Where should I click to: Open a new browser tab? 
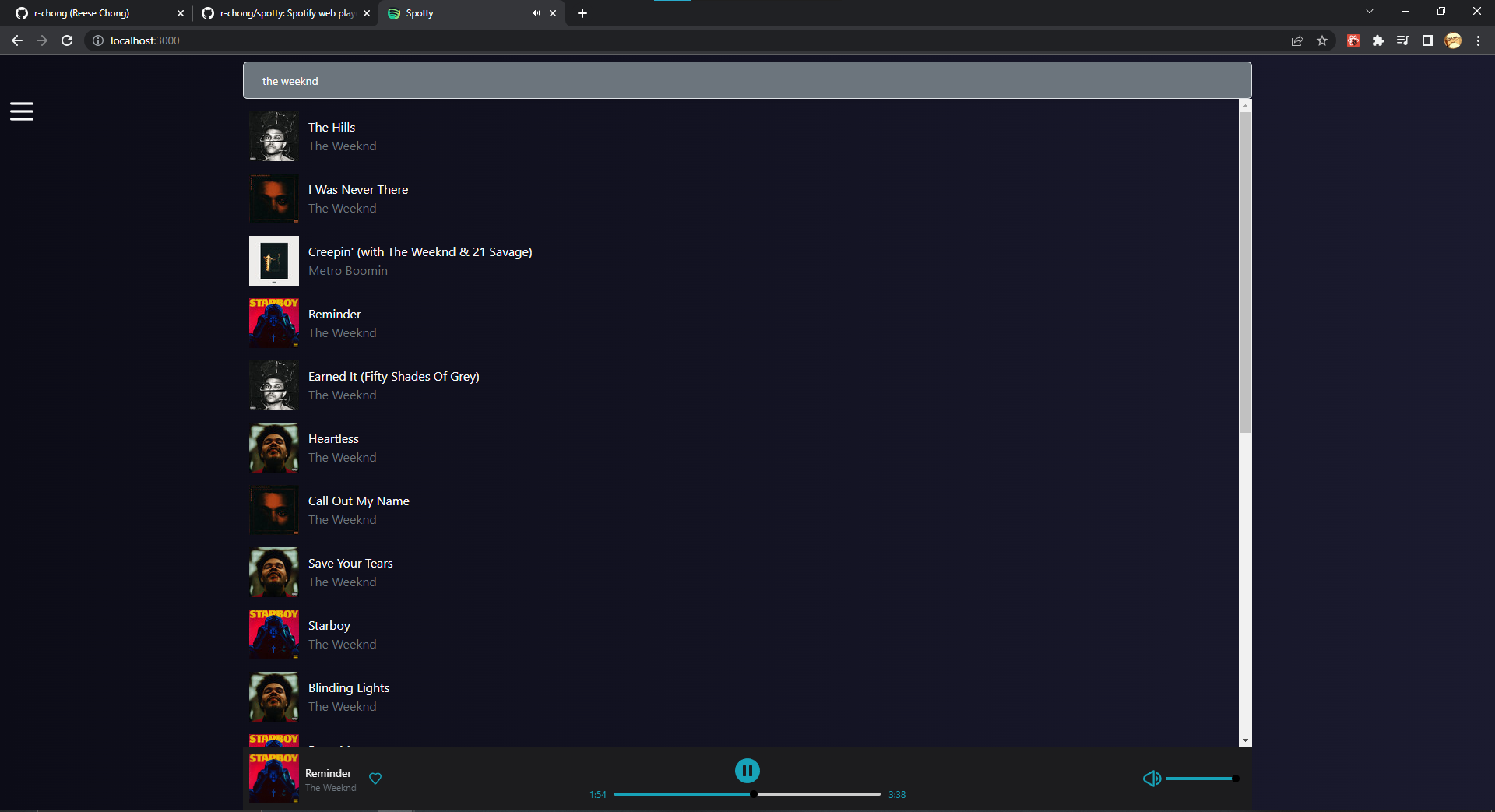coord(582,13)
